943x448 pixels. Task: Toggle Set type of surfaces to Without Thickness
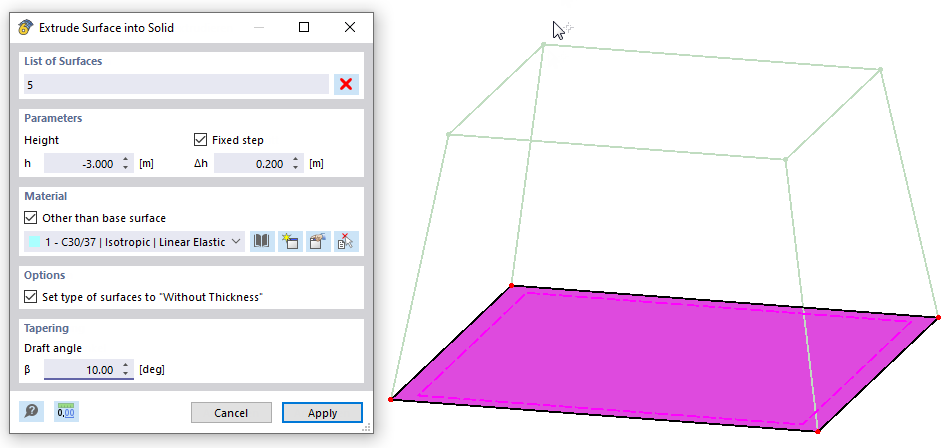30,297
